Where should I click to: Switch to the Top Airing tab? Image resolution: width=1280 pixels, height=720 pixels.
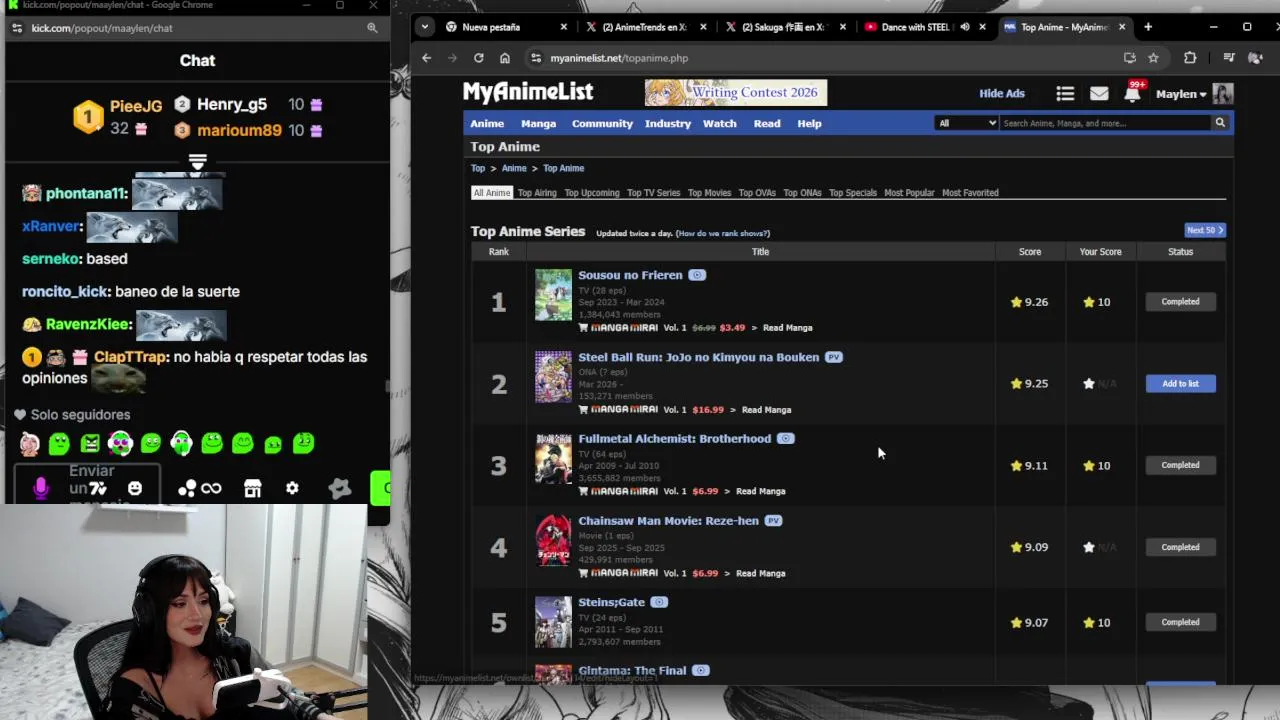pos(537,193)
